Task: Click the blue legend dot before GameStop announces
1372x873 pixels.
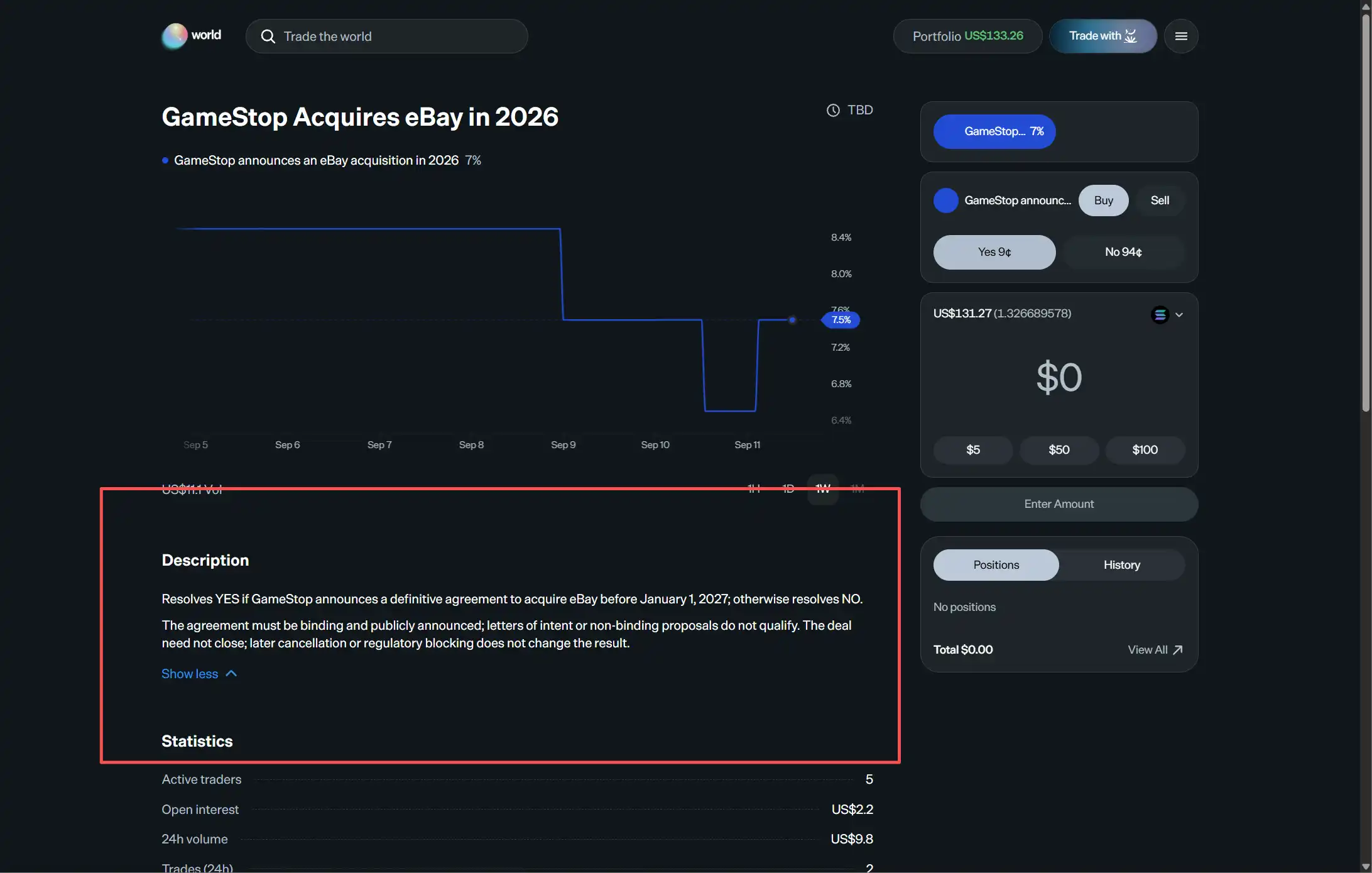Action: click(x=165, y=160)
